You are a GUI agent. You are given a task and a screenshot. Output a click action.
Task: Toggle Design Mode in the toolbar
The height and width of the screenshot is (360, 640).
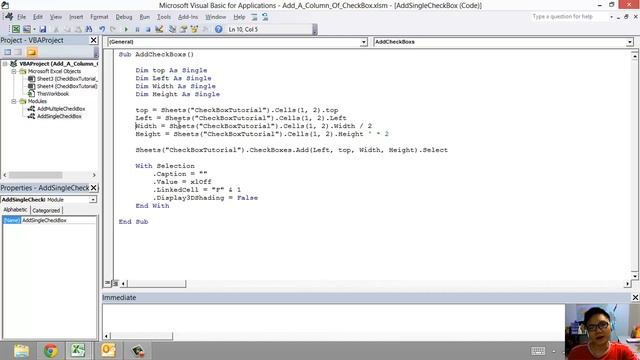(x=159, y=29)
